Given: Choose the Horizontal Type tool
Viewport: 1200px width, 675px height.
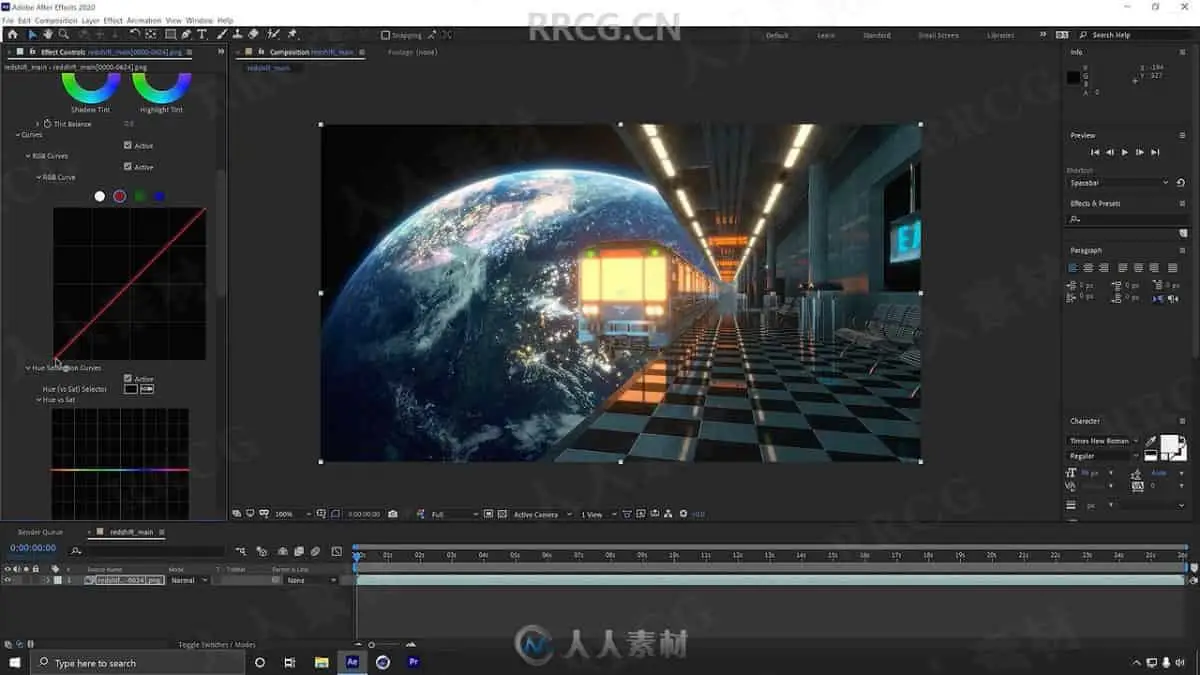Looking at the screenshot, I should click(202, 34).
